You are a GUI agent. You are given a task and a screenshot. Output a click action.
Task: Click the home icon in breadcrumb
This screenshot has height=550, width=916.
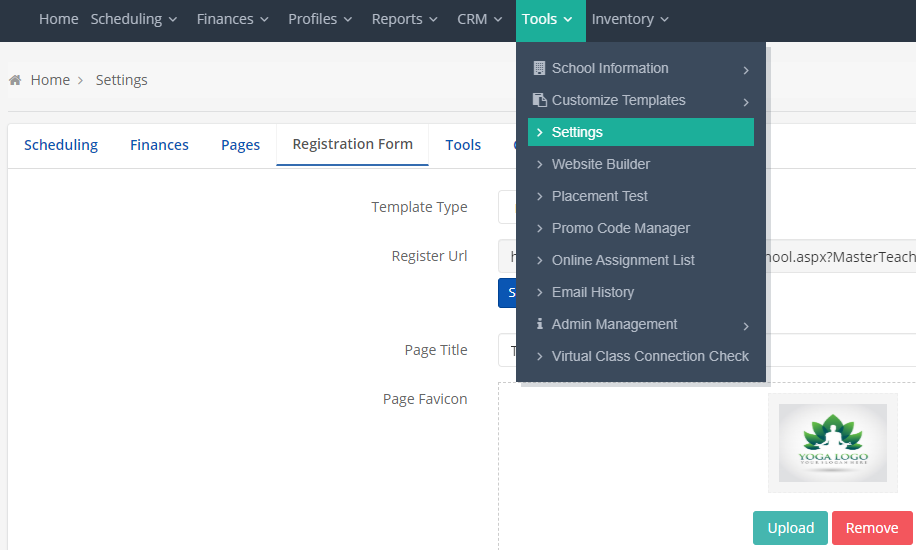tap(15, 80)
